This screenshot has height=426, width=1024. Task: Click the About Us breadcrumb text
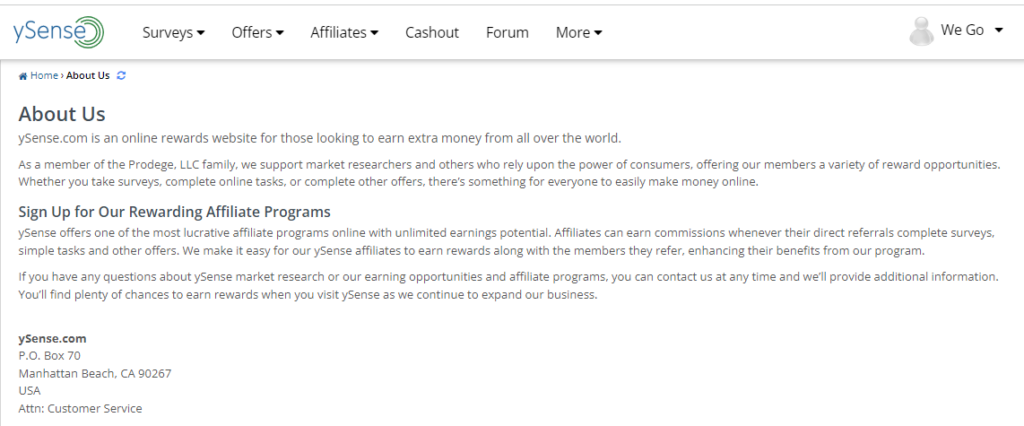(x=88, y=76)
